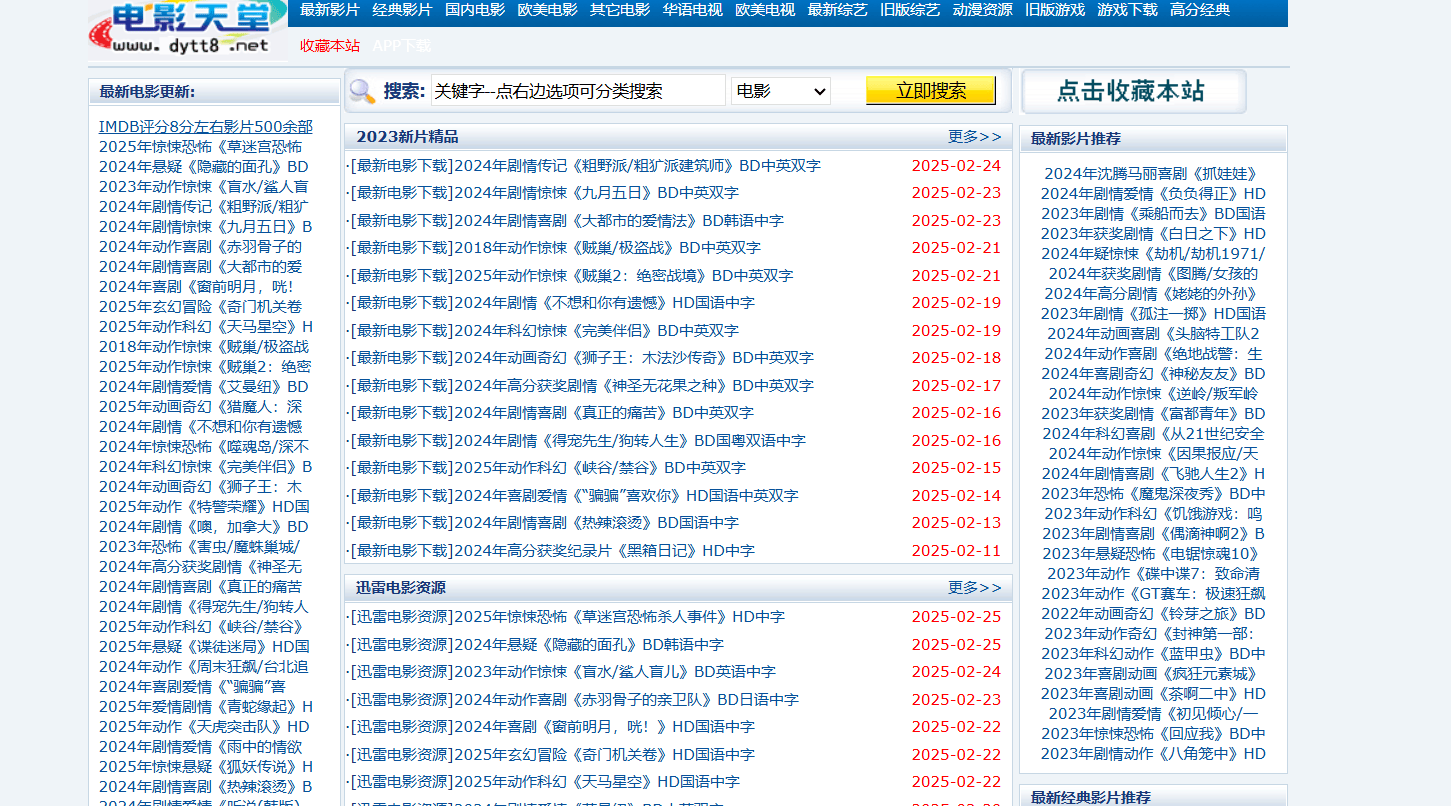Click 更多>> in 迅雷电影资源 header

(975, 587)
